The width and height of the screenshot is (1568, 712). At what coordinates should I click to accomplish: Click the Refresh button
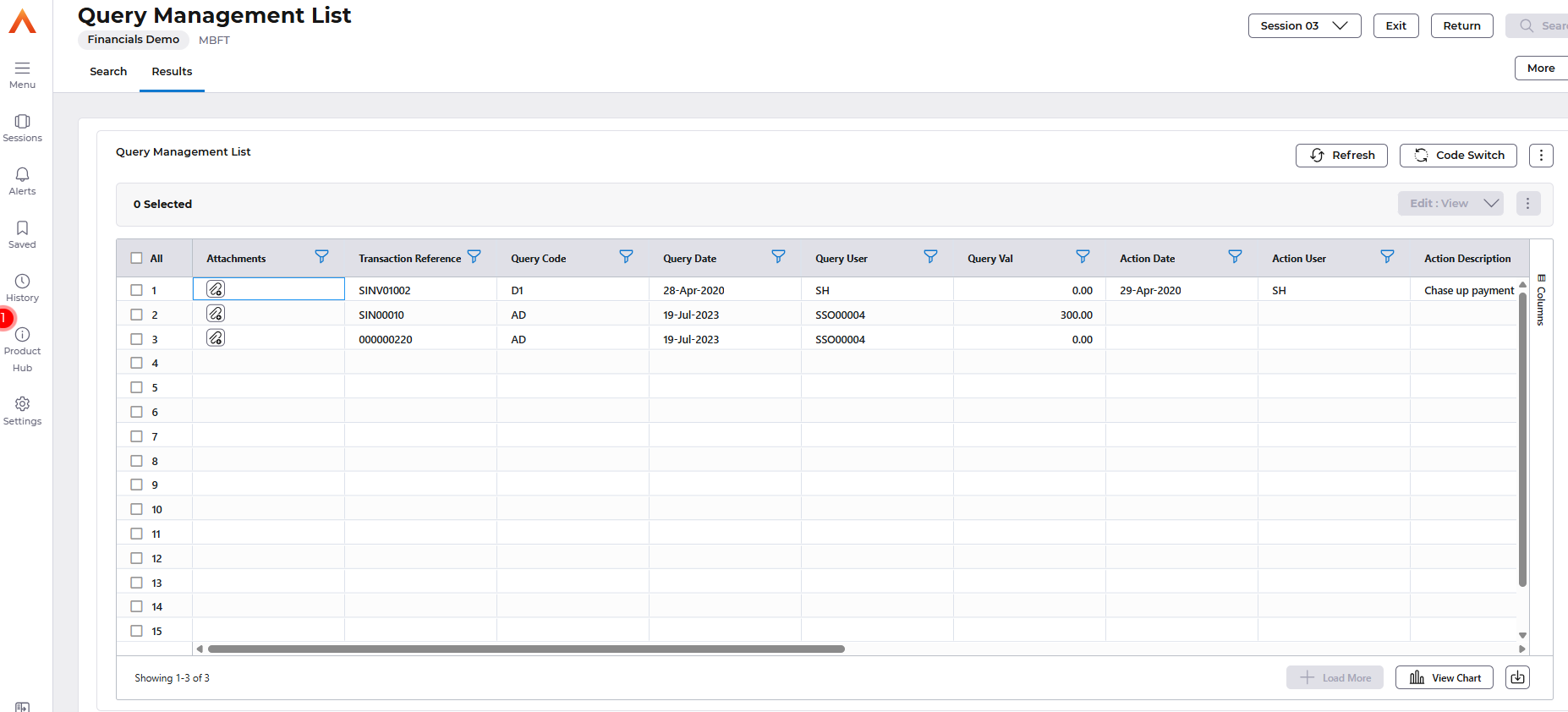(1341, 156)
